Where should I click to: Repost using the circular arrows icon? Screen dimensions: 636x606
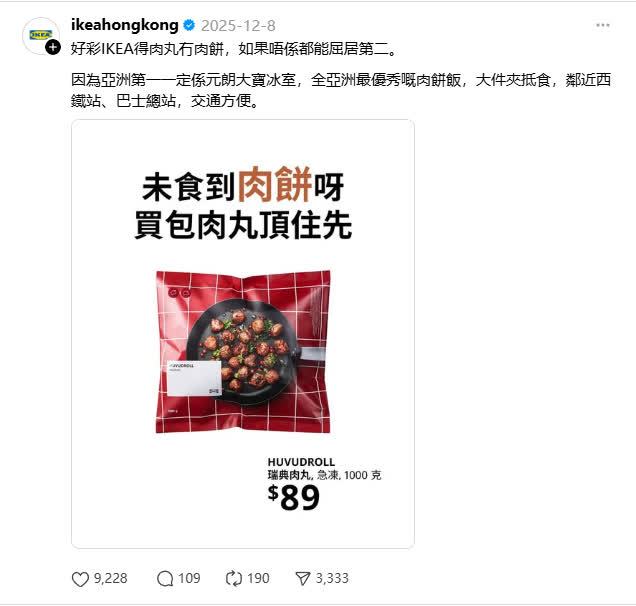[x=234, y=579]
